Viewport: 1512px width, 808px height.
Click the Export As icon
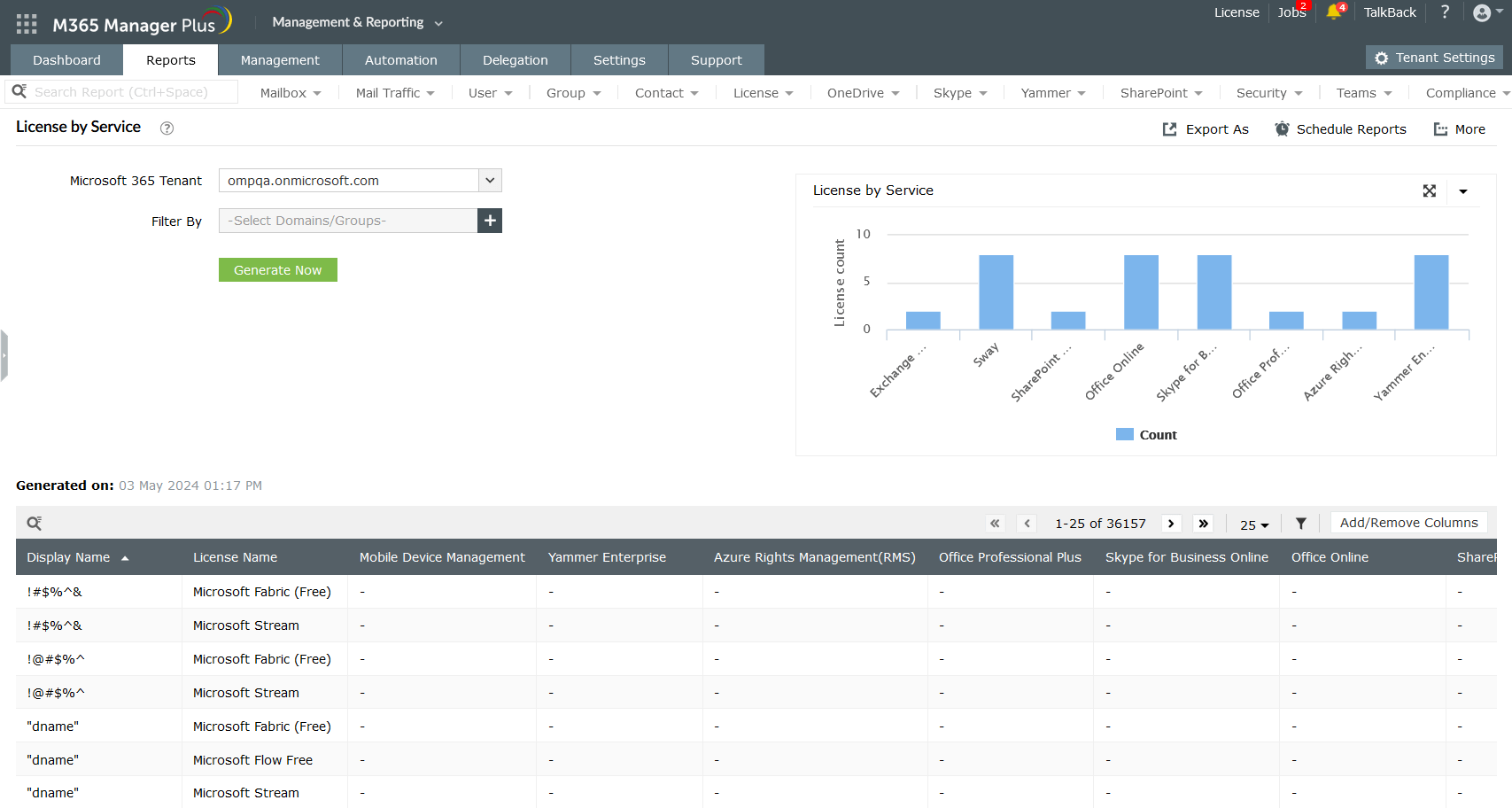pyautogui.click(x=1170, y=129)
